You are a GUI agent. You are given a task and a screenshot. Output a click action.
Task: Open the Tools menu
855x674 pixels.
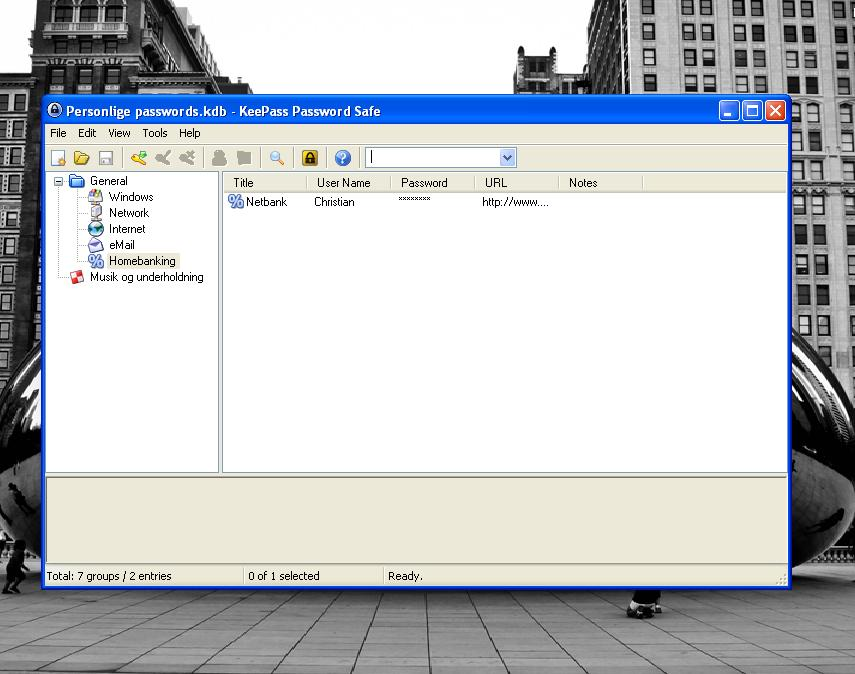coord(155,133)
